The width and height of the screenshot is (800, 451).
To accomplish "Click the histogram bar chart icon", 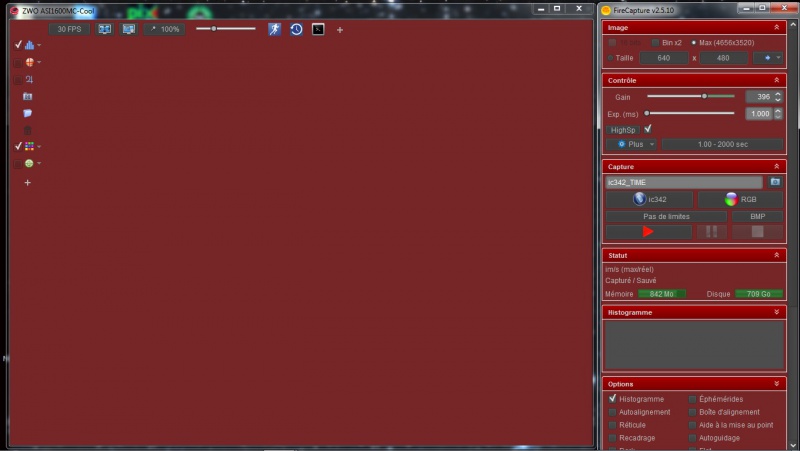I will [x=29, y=45].
